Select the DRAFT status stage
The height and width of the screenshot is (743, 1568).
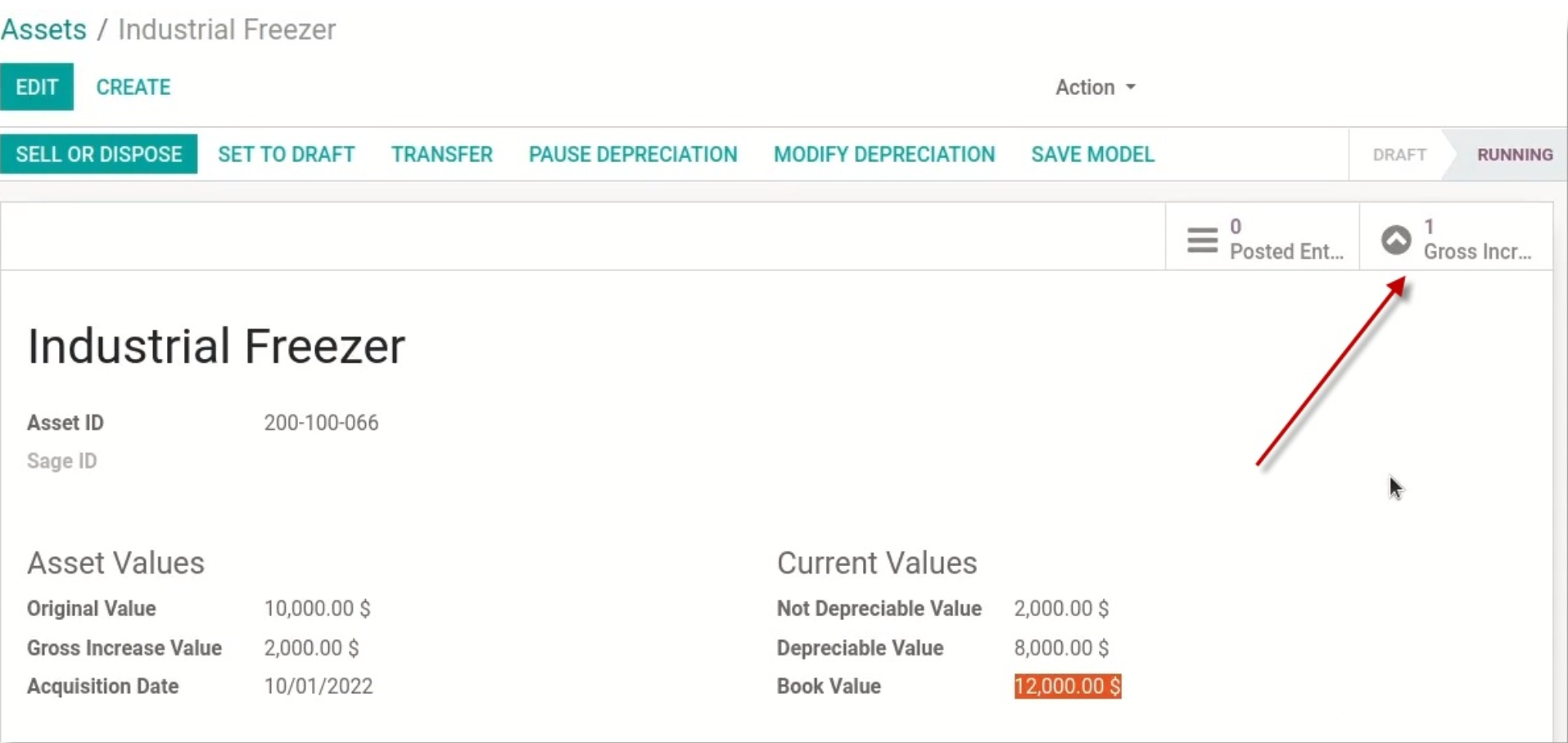pos(1399,154)
